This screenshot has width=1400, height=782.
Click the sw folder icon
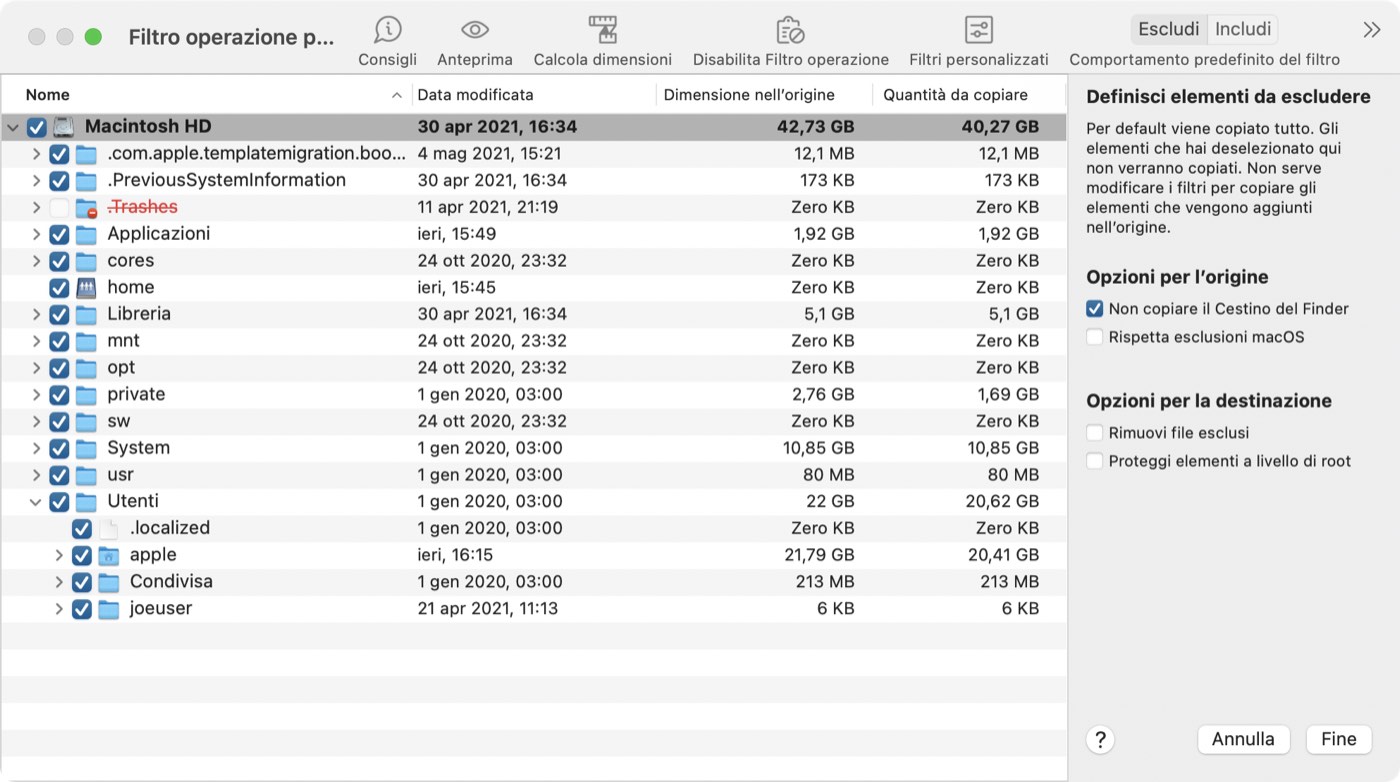[x=86, y=422]
